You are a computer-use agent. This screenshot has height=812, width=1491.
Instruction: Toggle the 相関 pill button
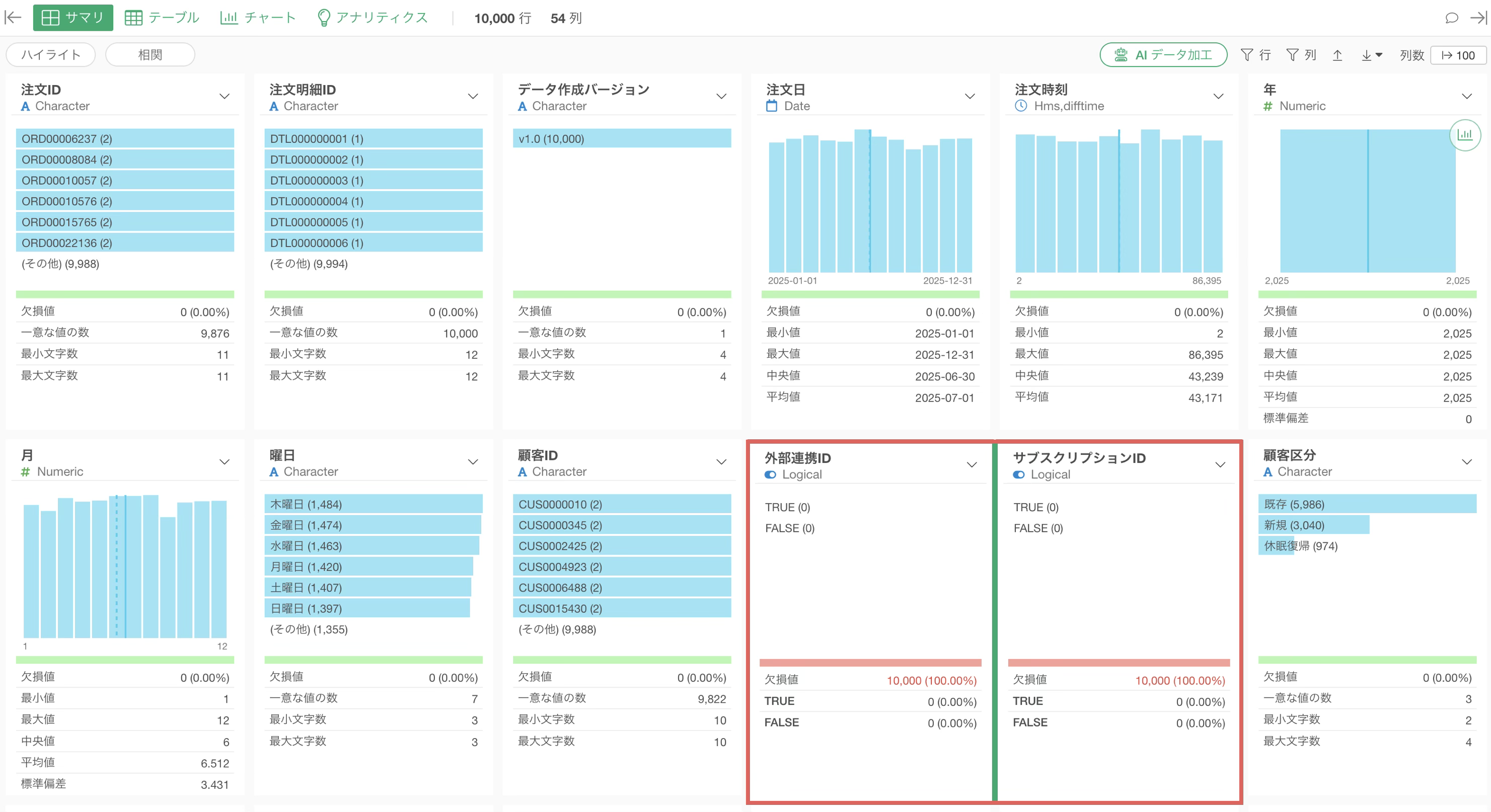[150, 55]
